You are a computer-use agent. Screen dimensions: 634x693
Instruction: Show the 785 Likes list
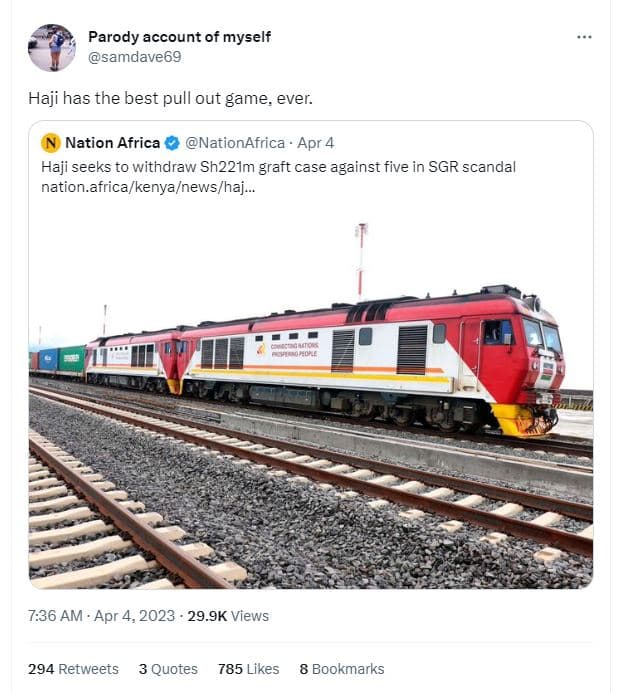click(243, 669)
